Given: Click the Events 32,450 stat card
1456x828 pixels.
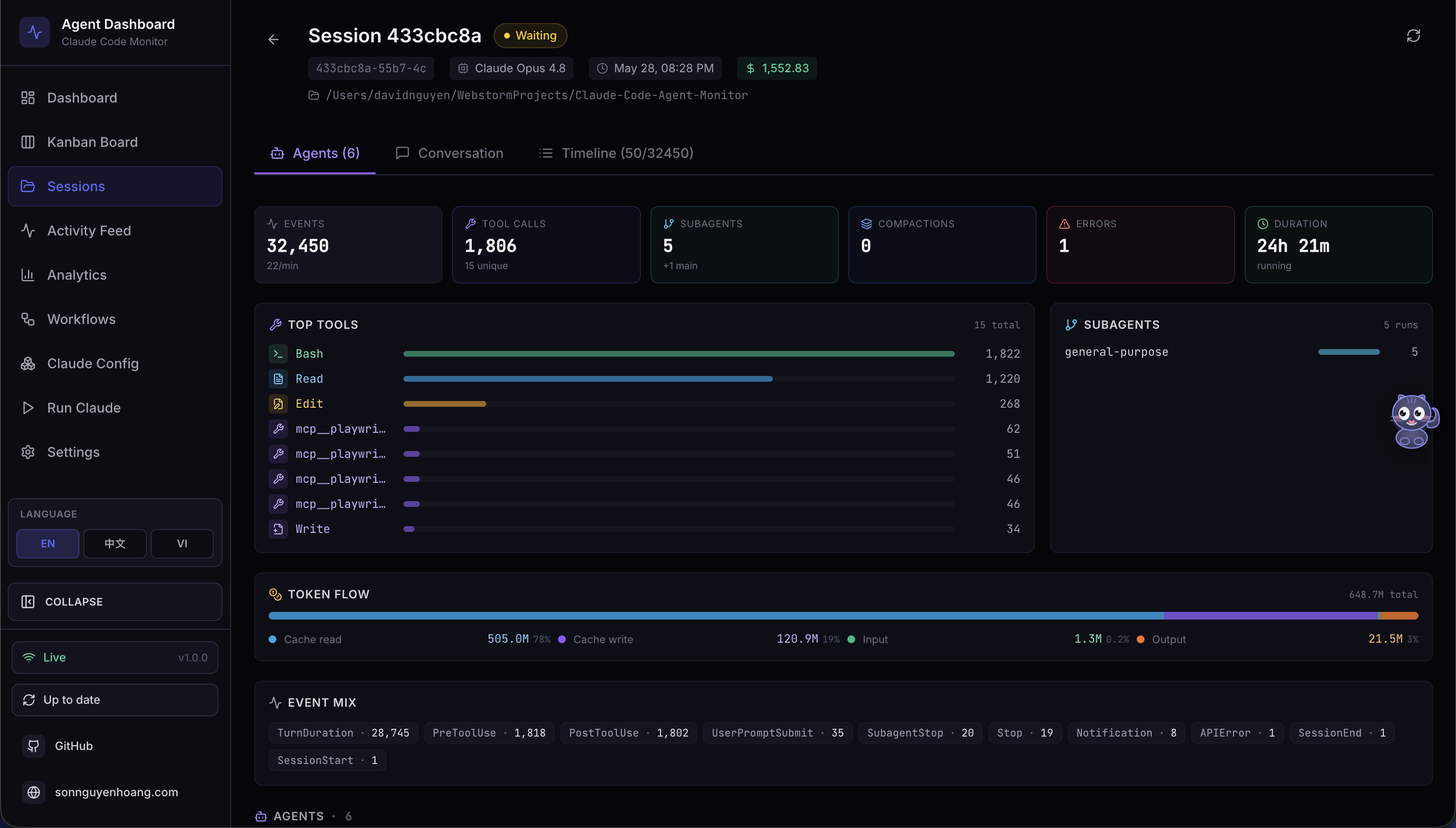Looking at the screenshot, I should click(348, 245).
